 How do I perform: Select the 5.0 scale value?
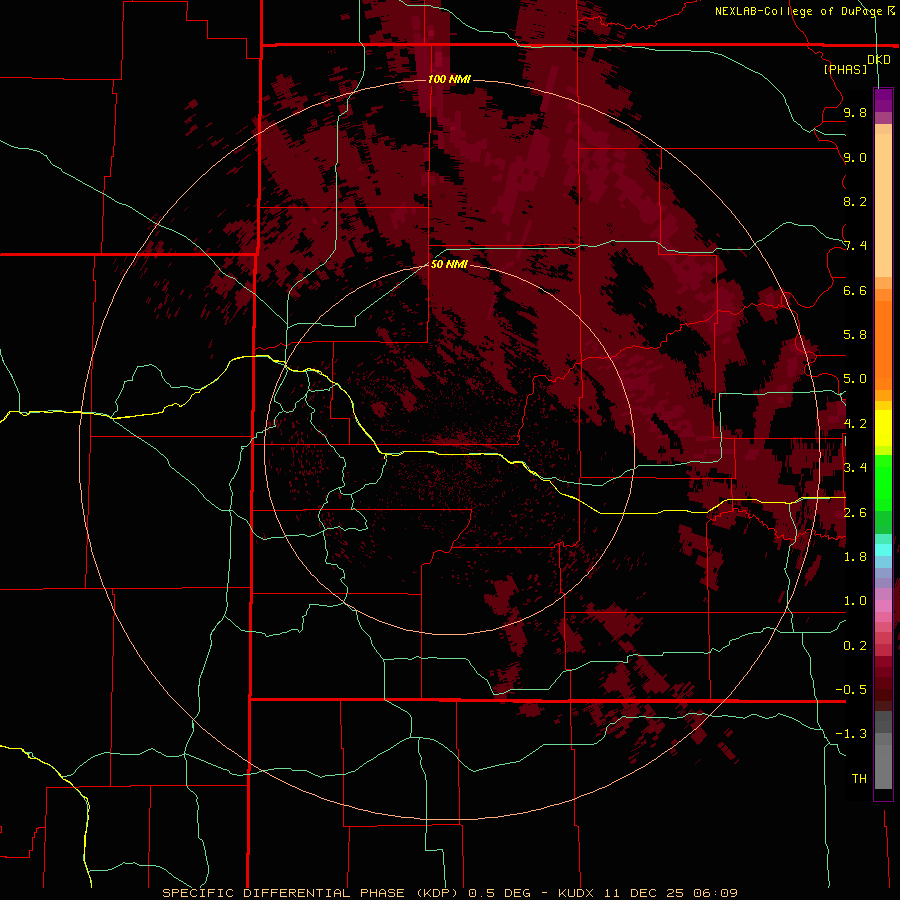point(855,379)
